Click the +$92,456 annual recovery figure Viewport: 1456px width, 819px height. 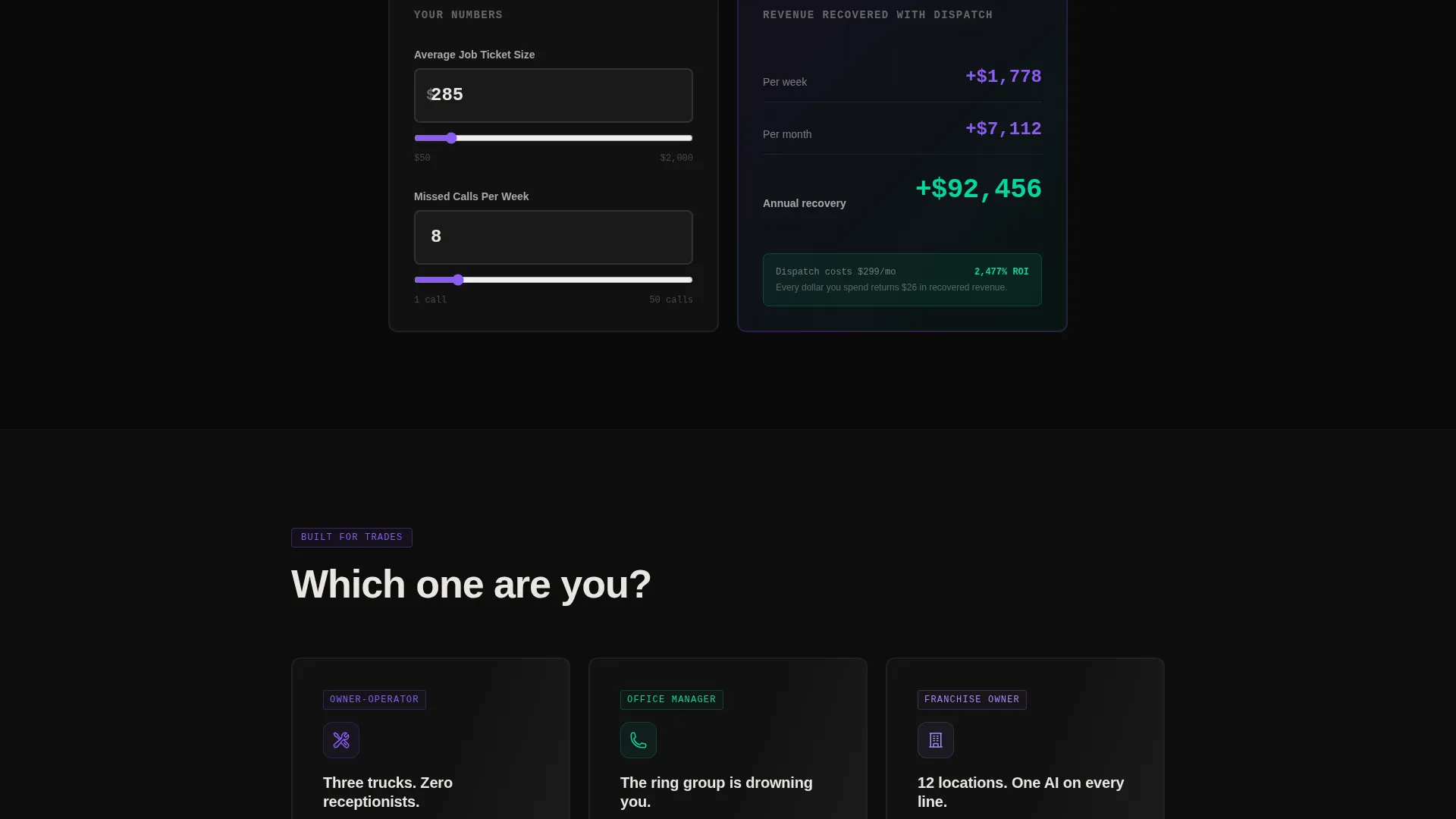(978, 189)
